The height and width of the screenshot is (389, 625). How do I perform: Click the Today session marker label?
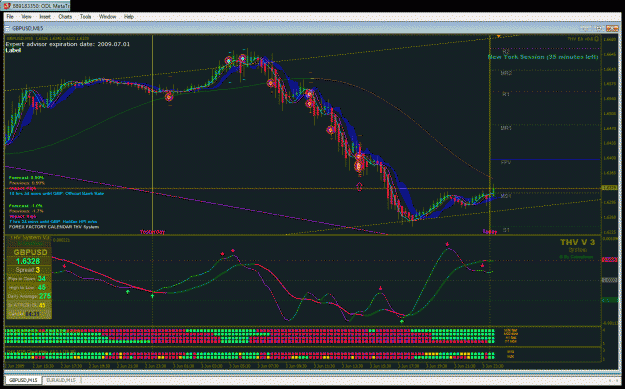pyautogui.click(x=489, y=231)
